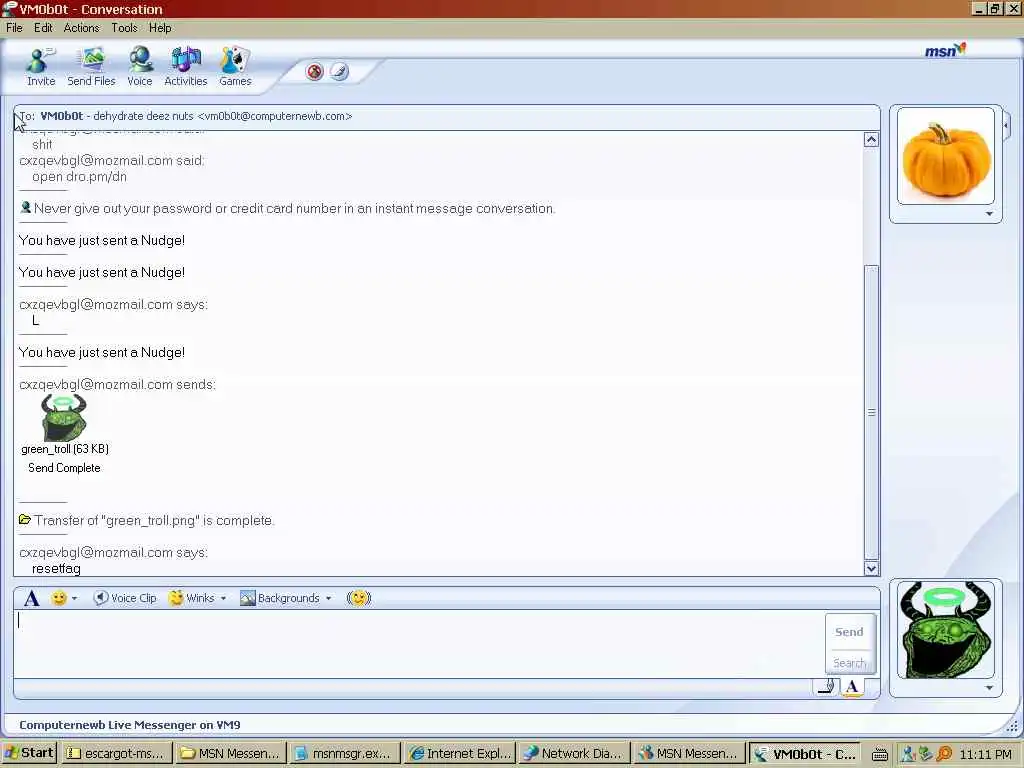Image resolution: width=1024 pixels, height=768 pixels.
Task: Click the orange tray icon
Action: [x=943, y=754]
